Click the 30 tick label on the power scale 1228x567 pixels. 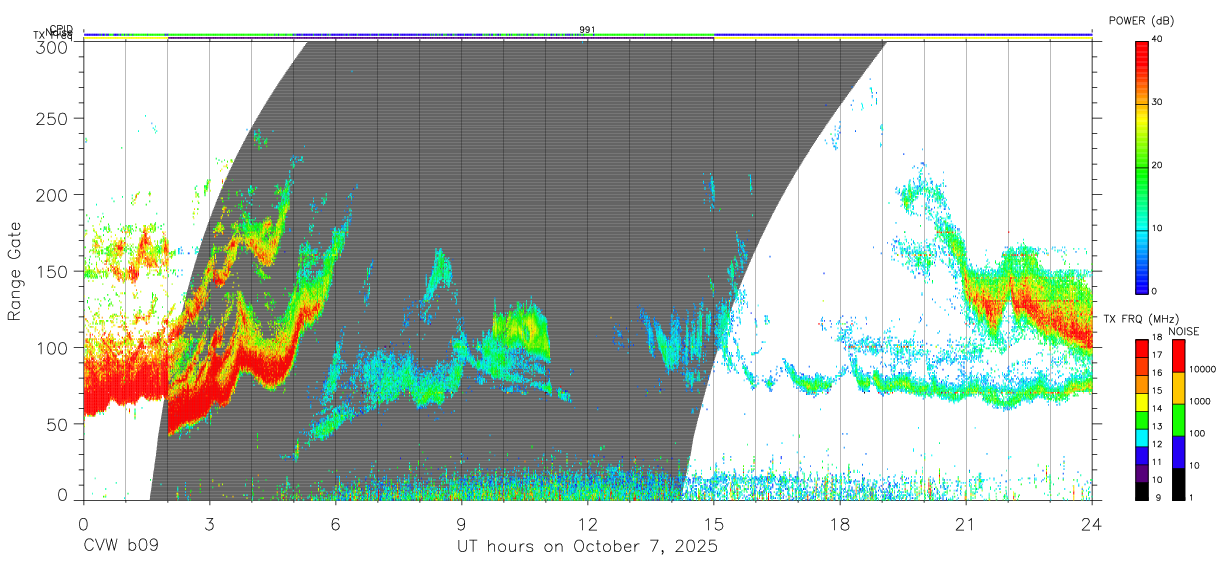[x=1158, y=102]
